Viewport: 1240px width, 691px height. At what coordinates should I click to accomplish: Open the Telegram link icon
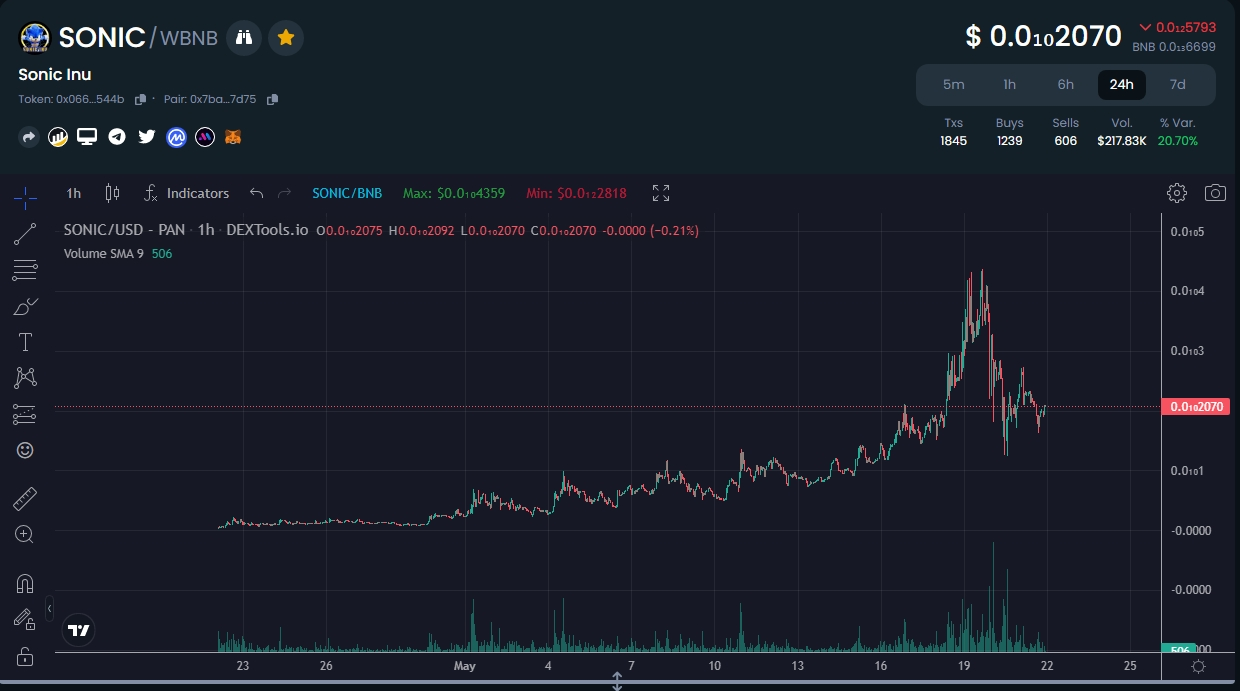[x=117, y=137]
